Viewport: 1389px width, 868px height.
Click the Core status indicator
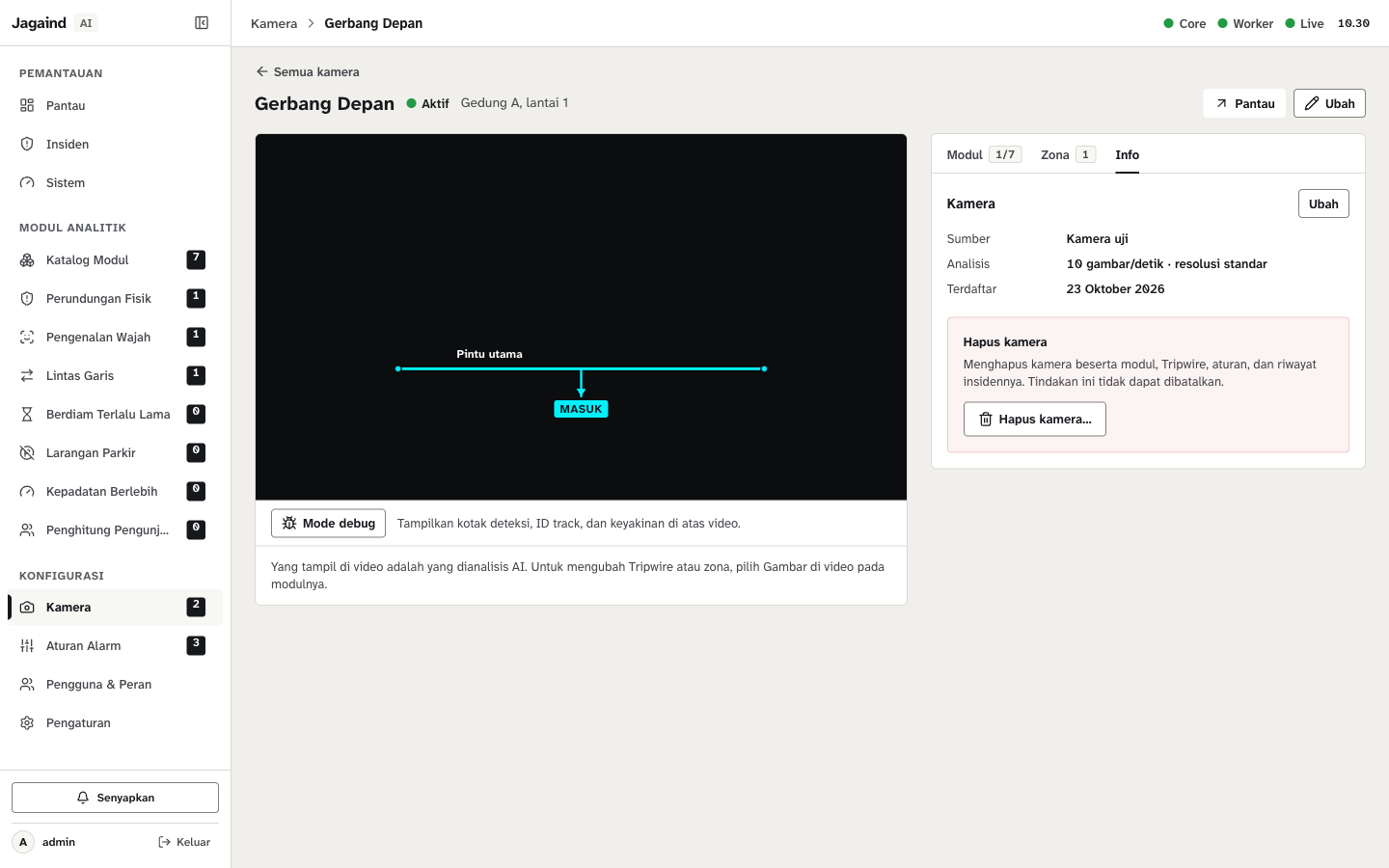(1185, 23)
